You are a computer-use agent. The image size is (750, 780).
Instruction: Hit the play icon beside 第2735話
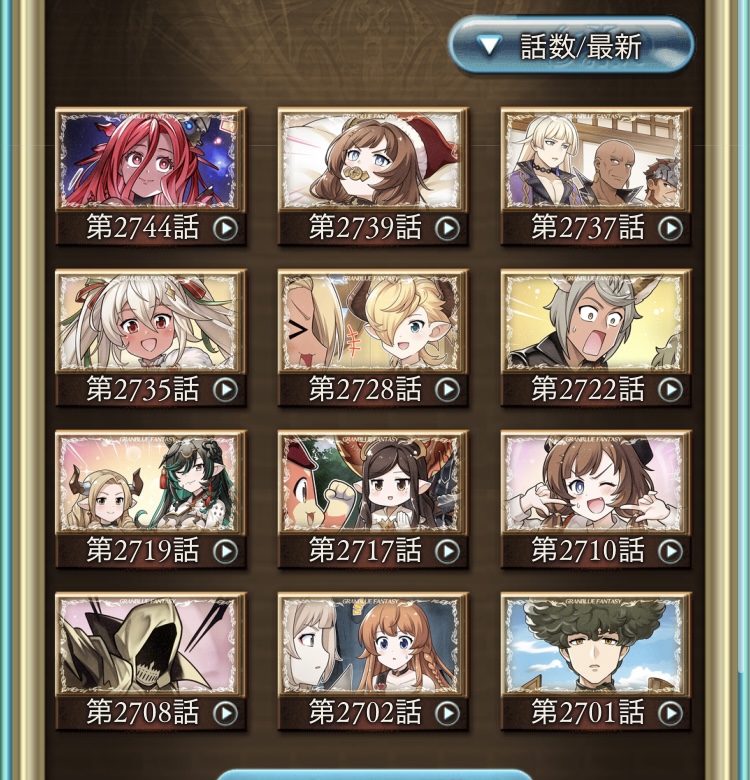(225, 390)
